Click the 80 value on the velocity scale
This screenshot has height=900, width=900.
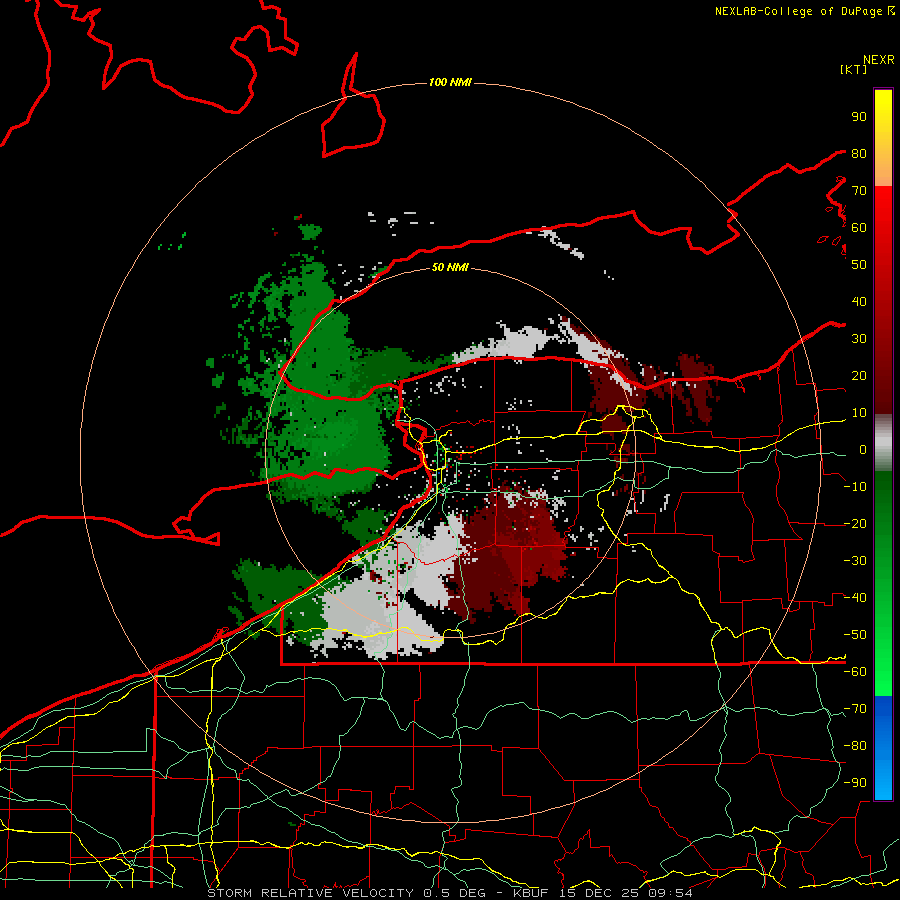(x=859, y=153)
